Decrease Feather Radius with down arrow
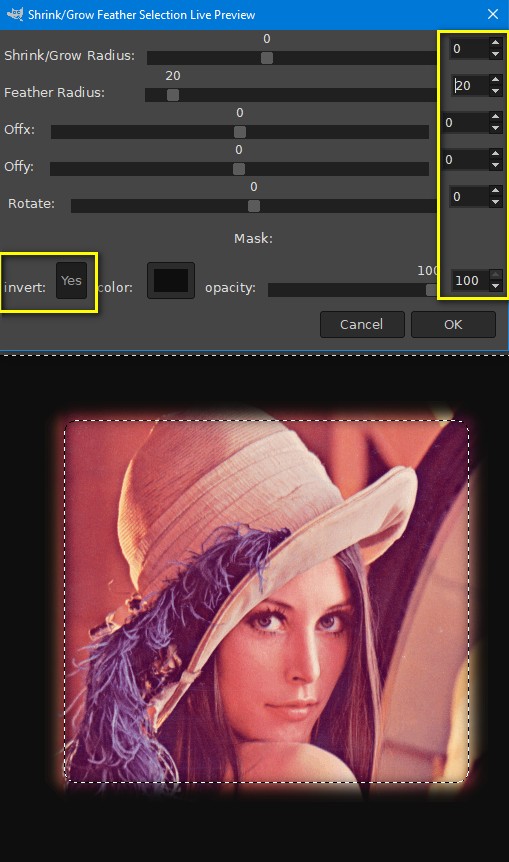Screen dimensions: 509x862 click(x=495, y=91)
